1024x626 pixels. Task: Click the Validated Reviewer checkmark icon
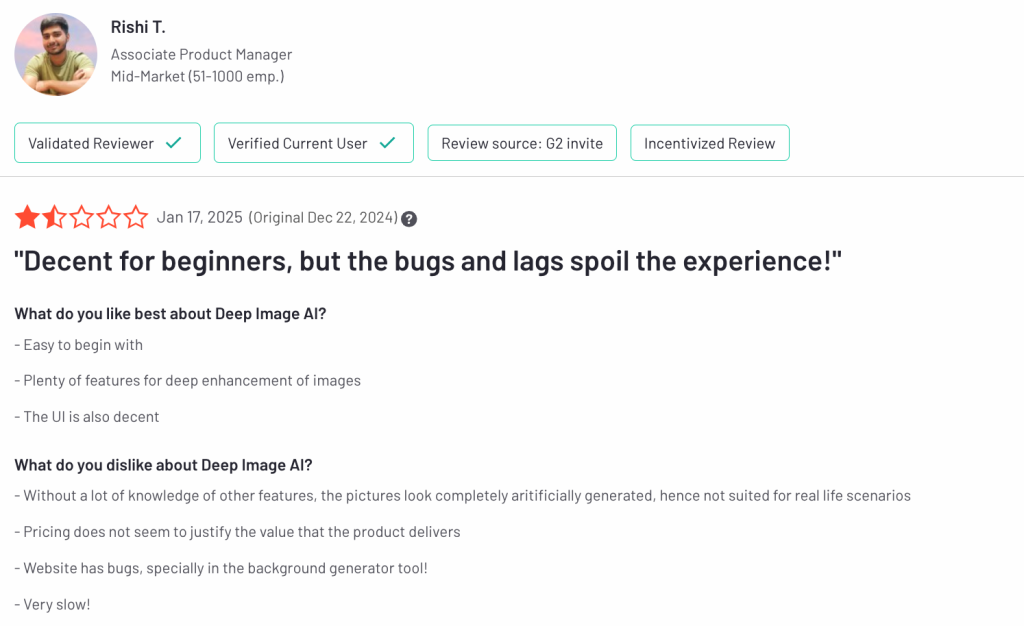pos(174,143)
